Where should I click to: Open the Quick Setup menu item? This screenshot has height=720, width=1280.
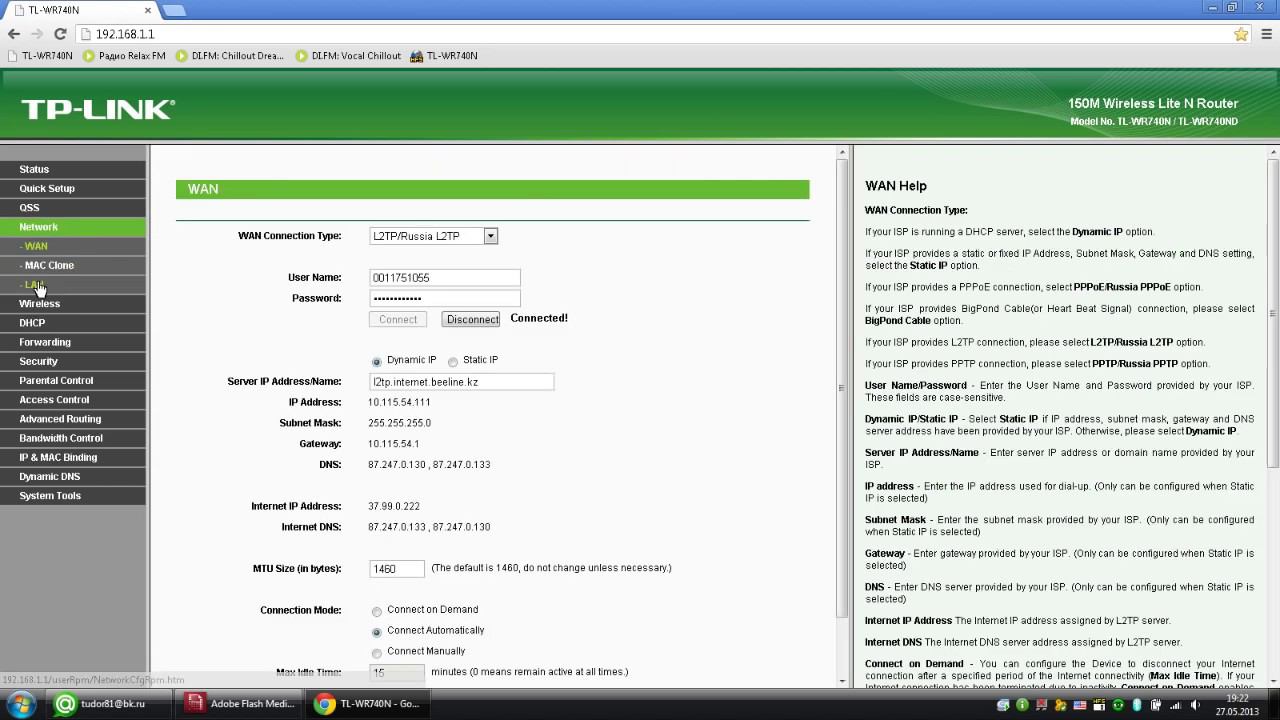[73, 188]
